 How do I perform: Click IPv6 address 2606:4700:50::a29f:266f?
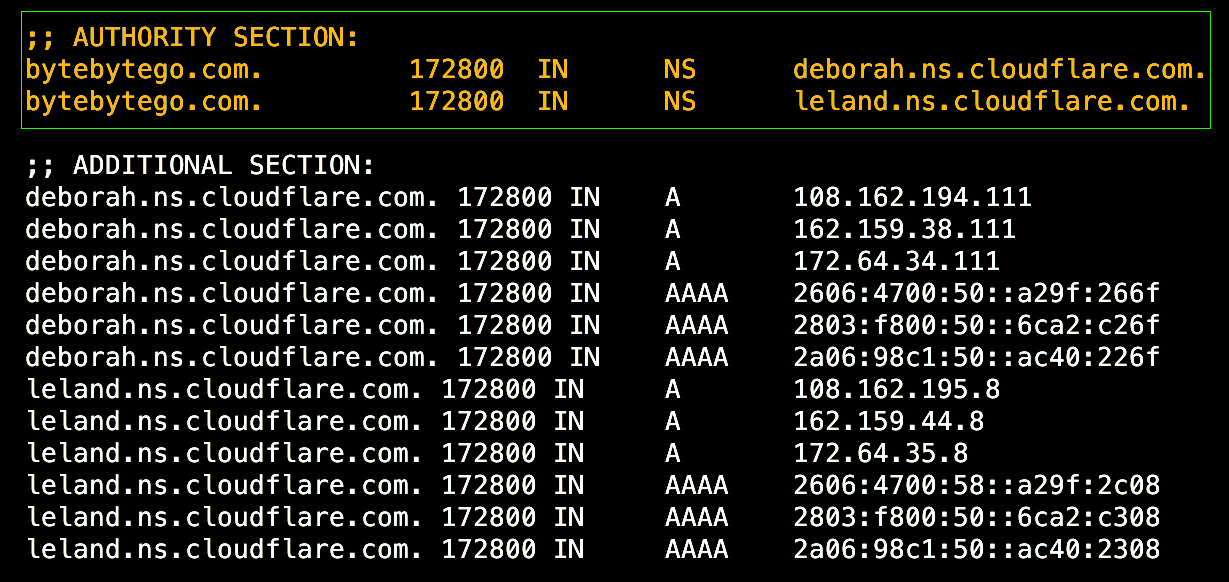coord(976,294)
